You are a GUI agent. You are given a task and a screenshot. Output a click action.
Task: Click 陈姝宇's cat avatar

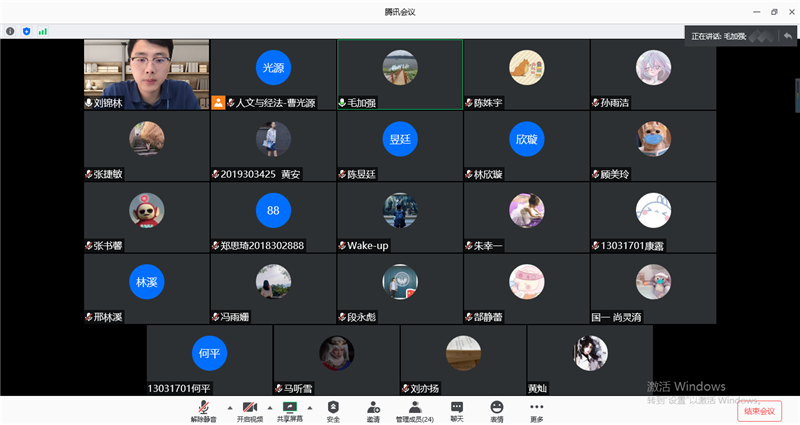[x=527, y=67]
